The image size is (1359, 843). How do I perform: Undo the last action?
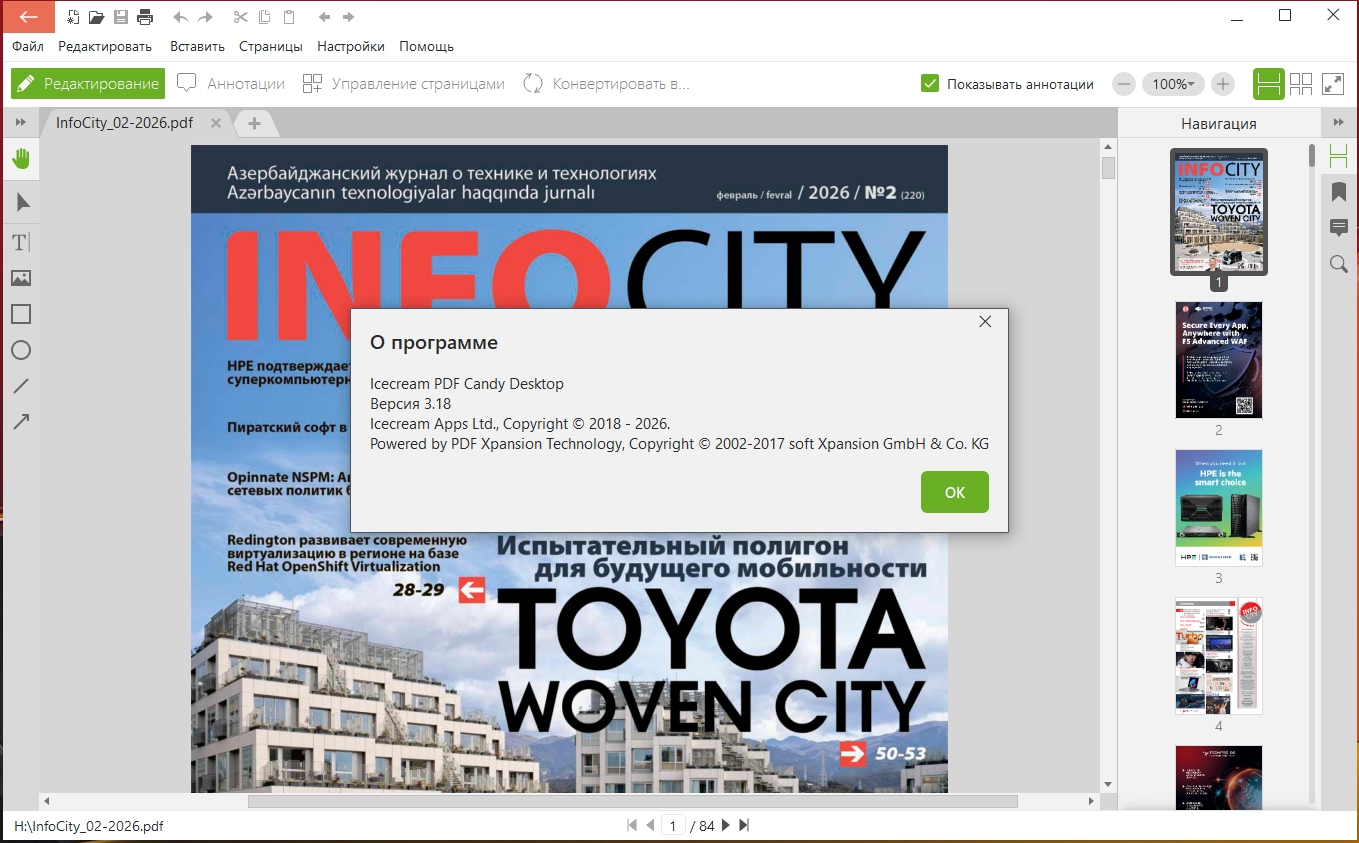click(x=180, y=17)
